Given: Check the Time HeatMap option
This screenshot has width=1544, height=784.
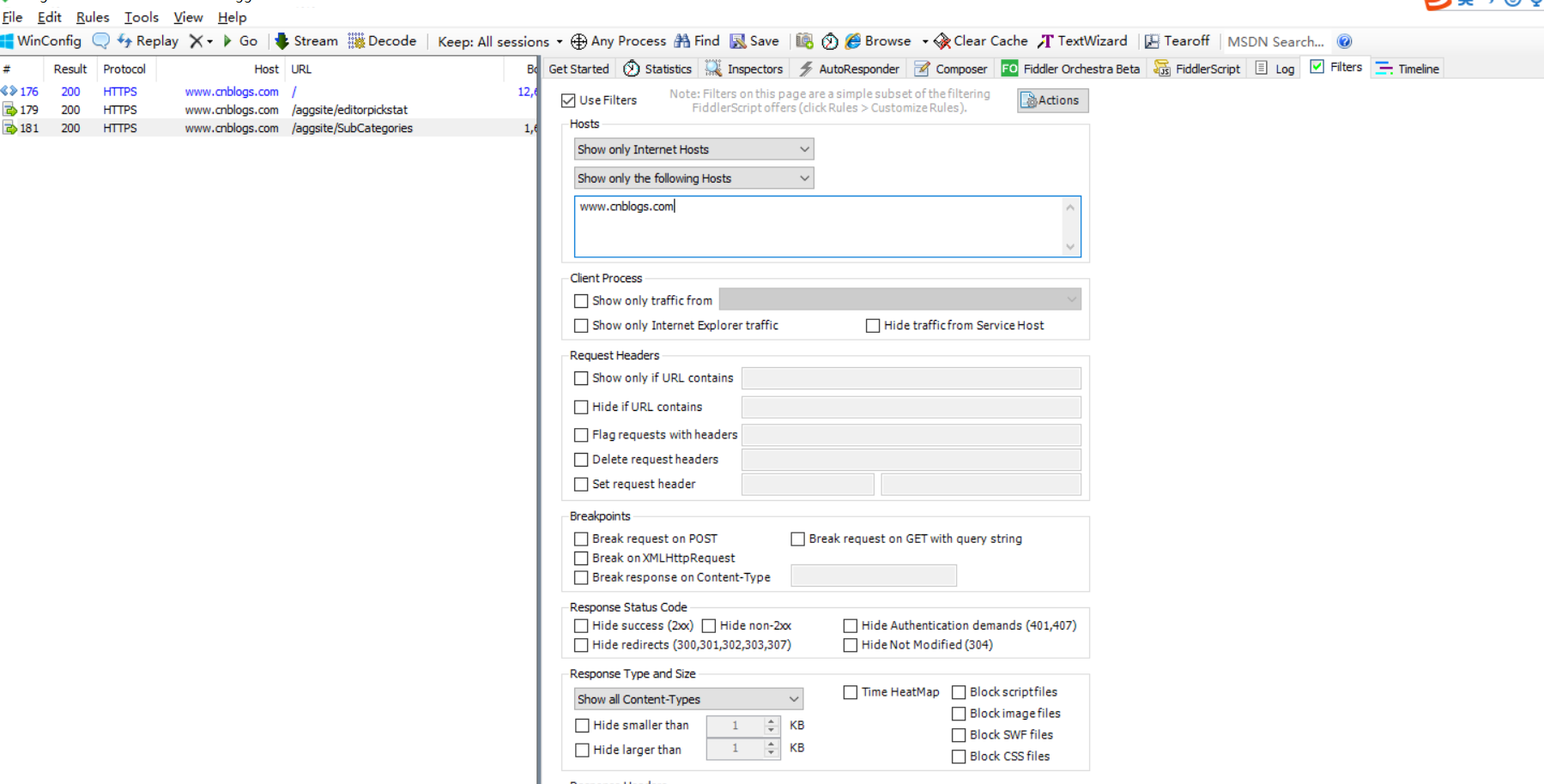Looking at the screenshot, I should [851, 692].
